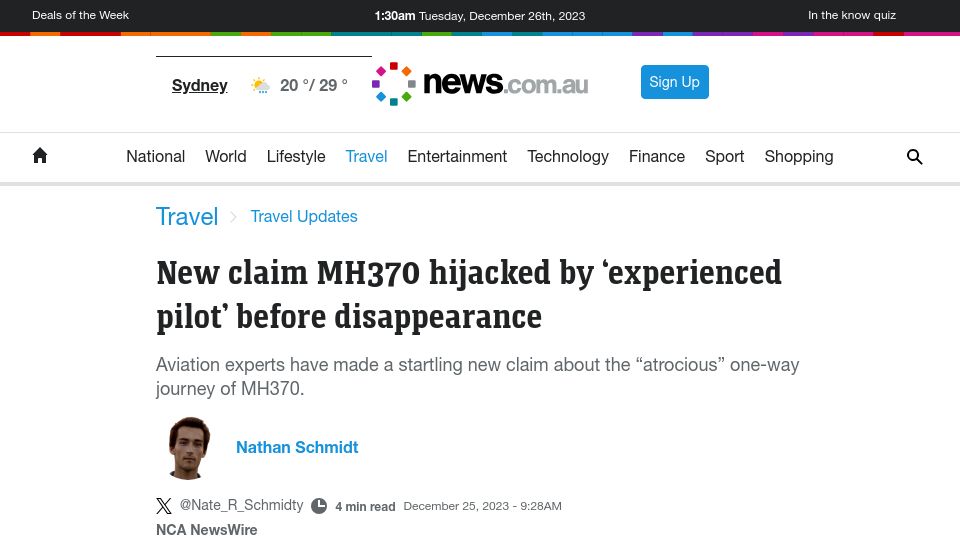Viewport: 960px width, 540px height.
Task: Open the Nathan Schmidt author link
Action: tap(297, 448)
